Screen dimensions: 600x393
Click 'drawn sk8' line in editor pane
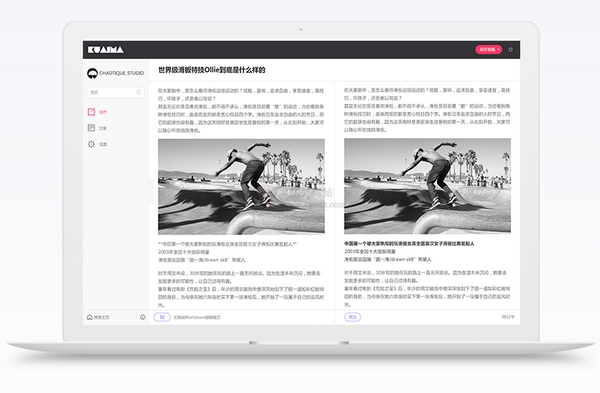(x=202, y=260)
